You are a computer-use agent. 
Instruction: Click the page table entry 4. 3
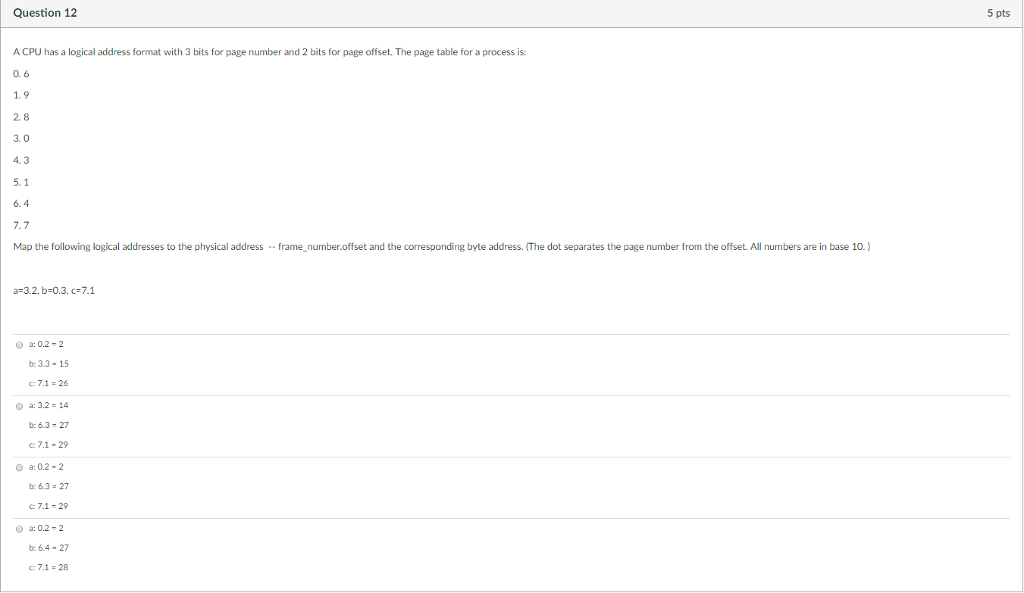(x=21, y=160)
